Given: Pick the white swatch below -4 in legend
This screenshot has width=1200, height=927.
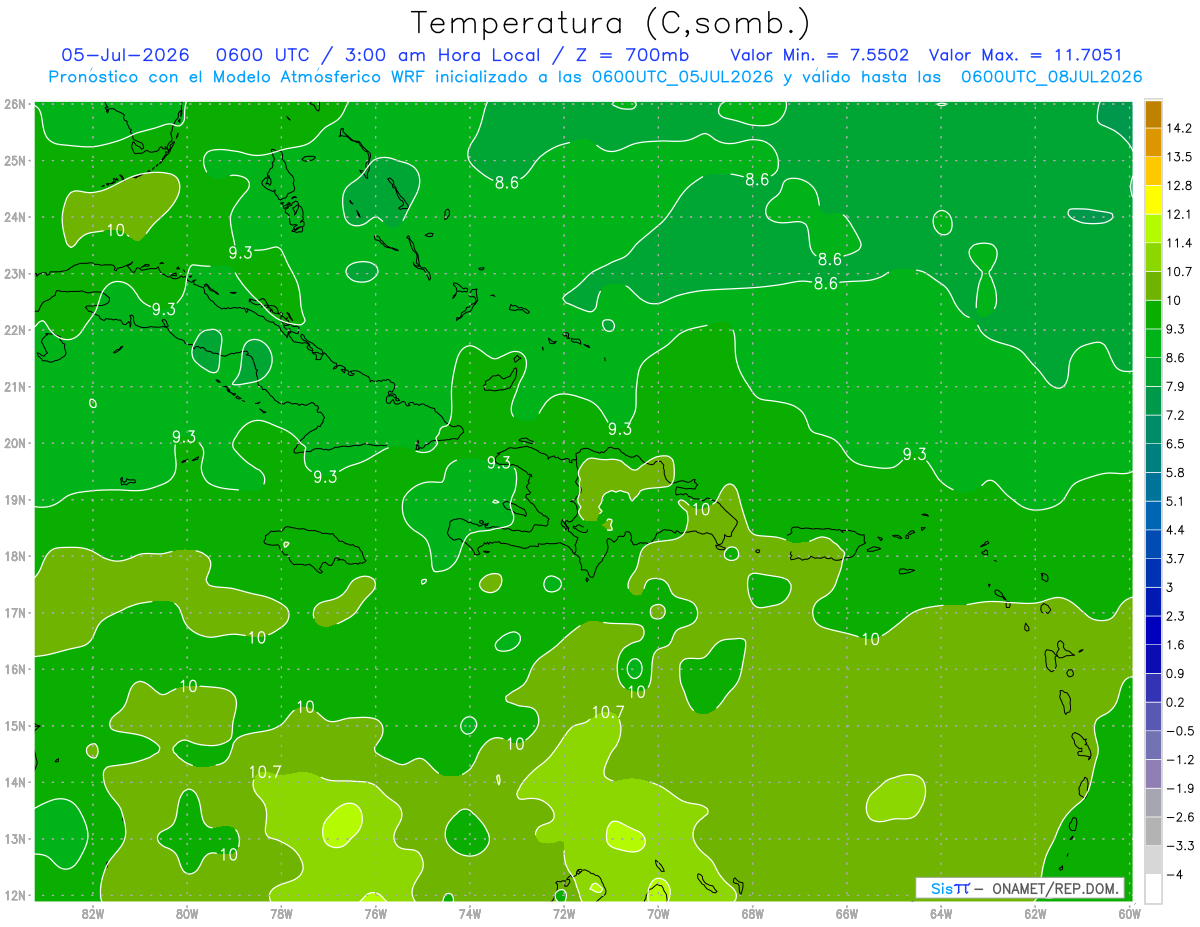Looking at the screenshot, I should [1152, 888].
